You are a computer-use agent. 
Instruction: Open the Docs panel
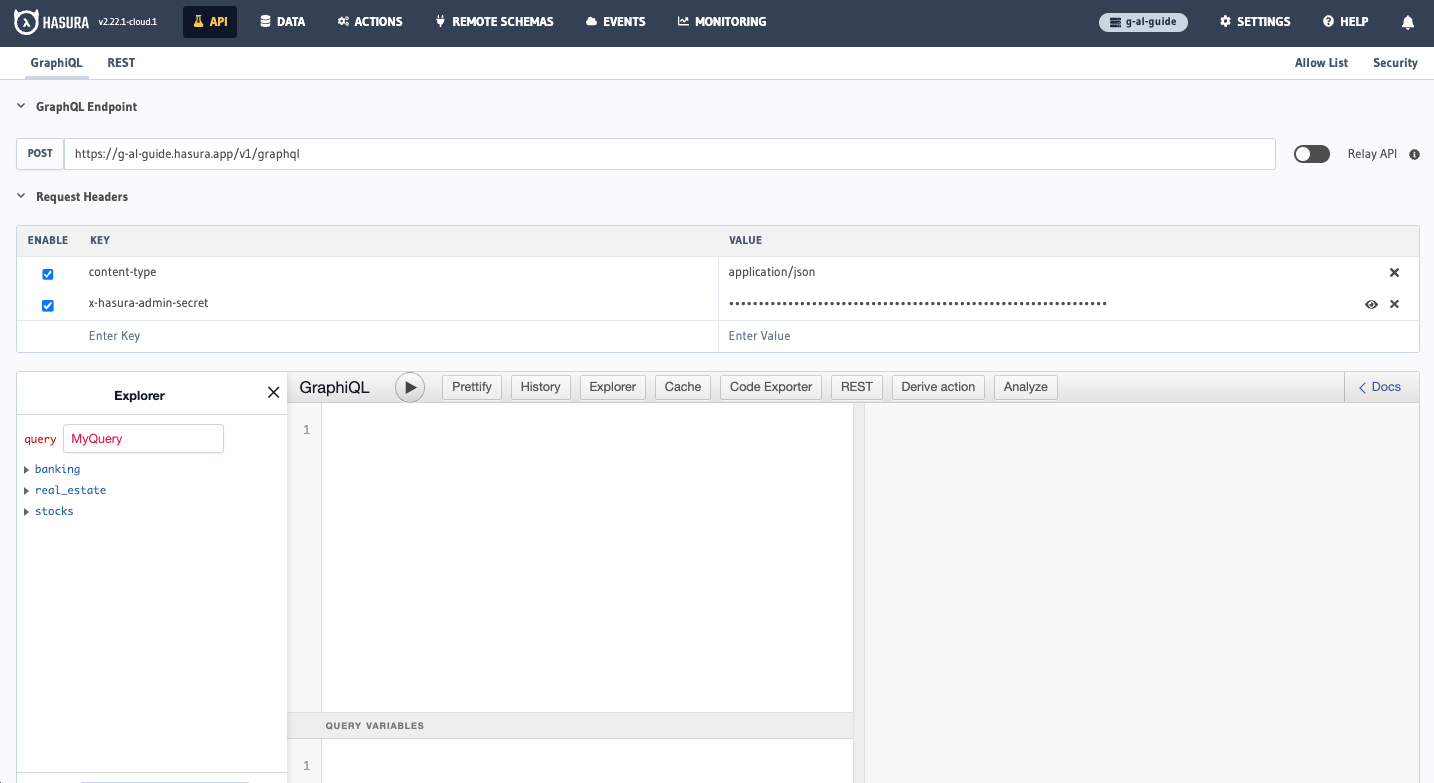pos(1380,387)
